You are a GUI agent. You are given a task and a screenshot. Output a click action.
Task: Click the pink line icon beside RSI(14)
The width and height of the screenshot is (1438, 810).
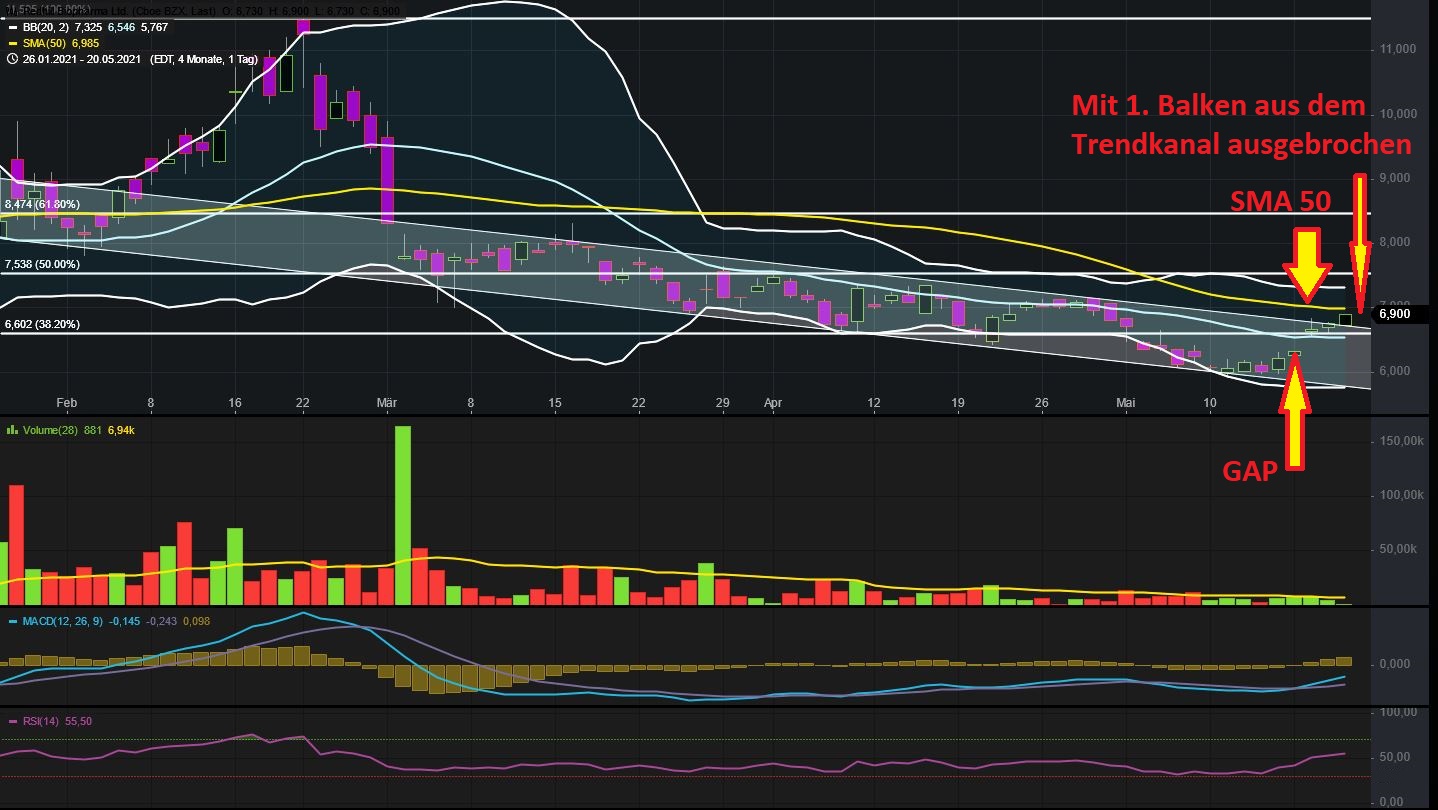(14, 720)
